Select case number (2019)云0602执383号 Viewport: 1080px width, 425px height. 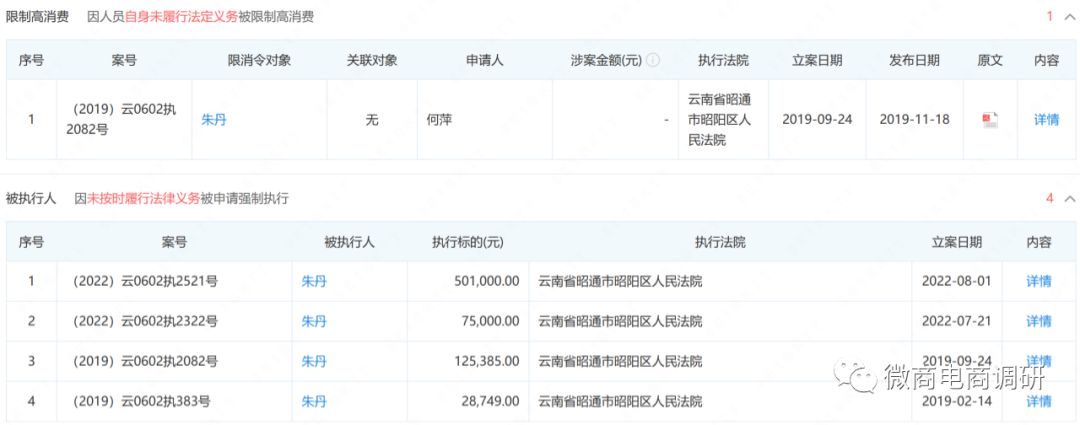[142, 401]
